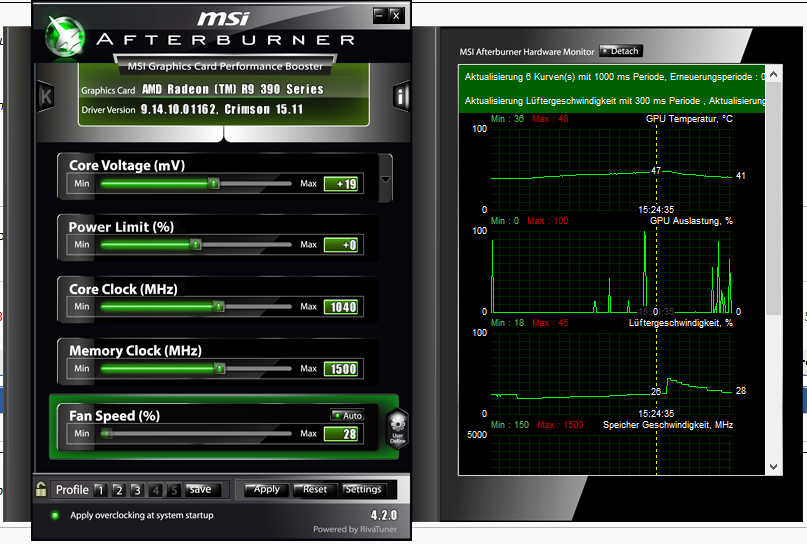Reset settings to defaults
The height and width of the screenshot is (544, 807).
point(314,489)
